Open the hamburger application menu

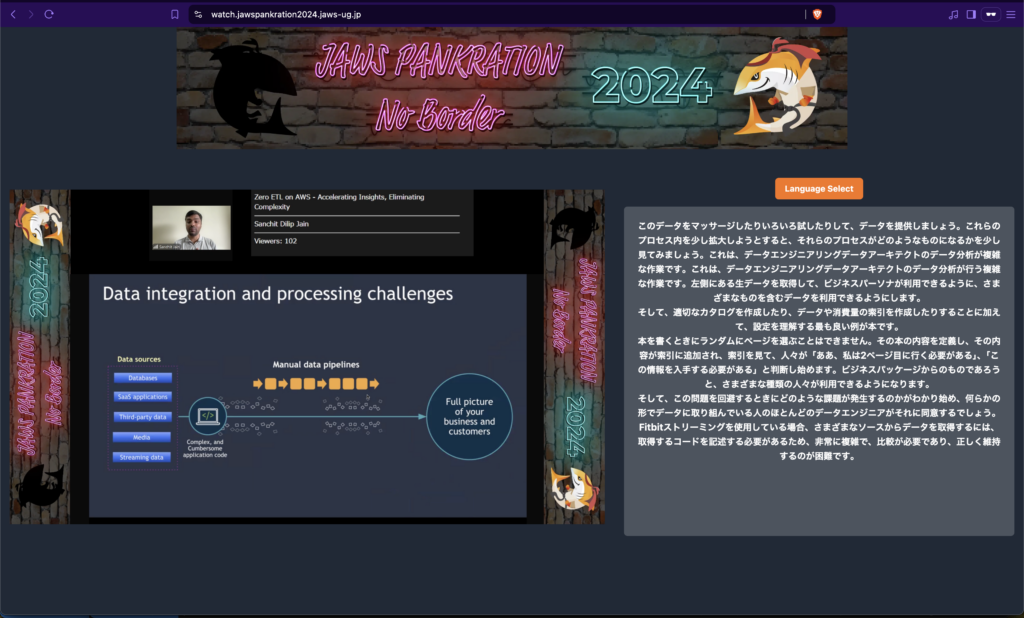pos(1011,14)
